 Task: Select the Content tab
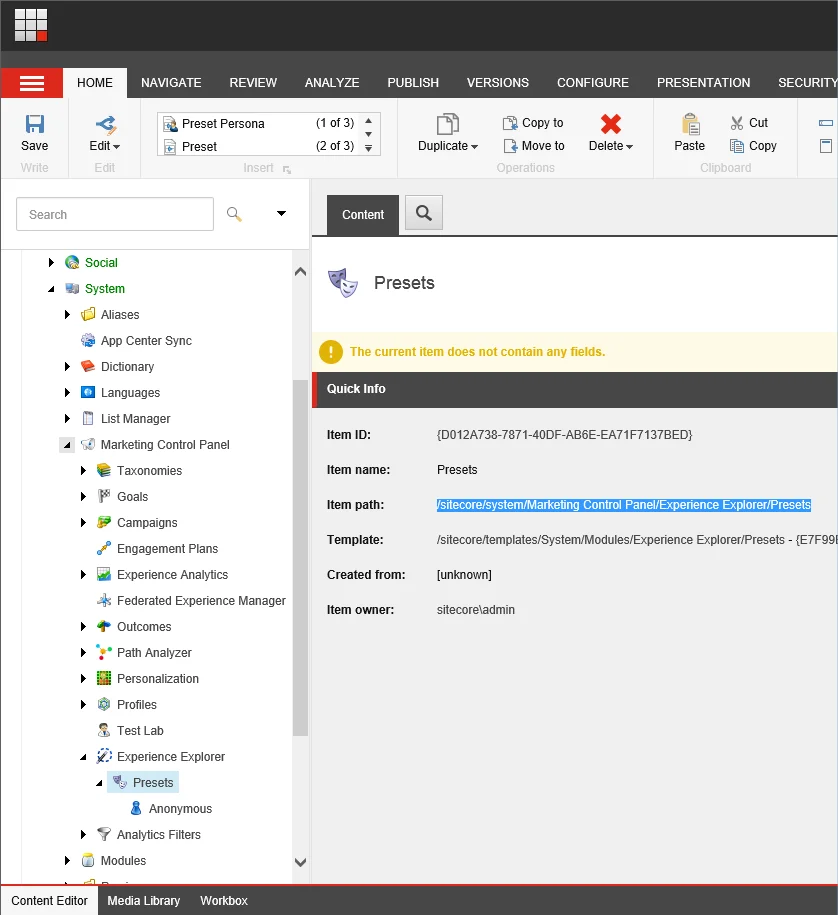coord(362,215)
